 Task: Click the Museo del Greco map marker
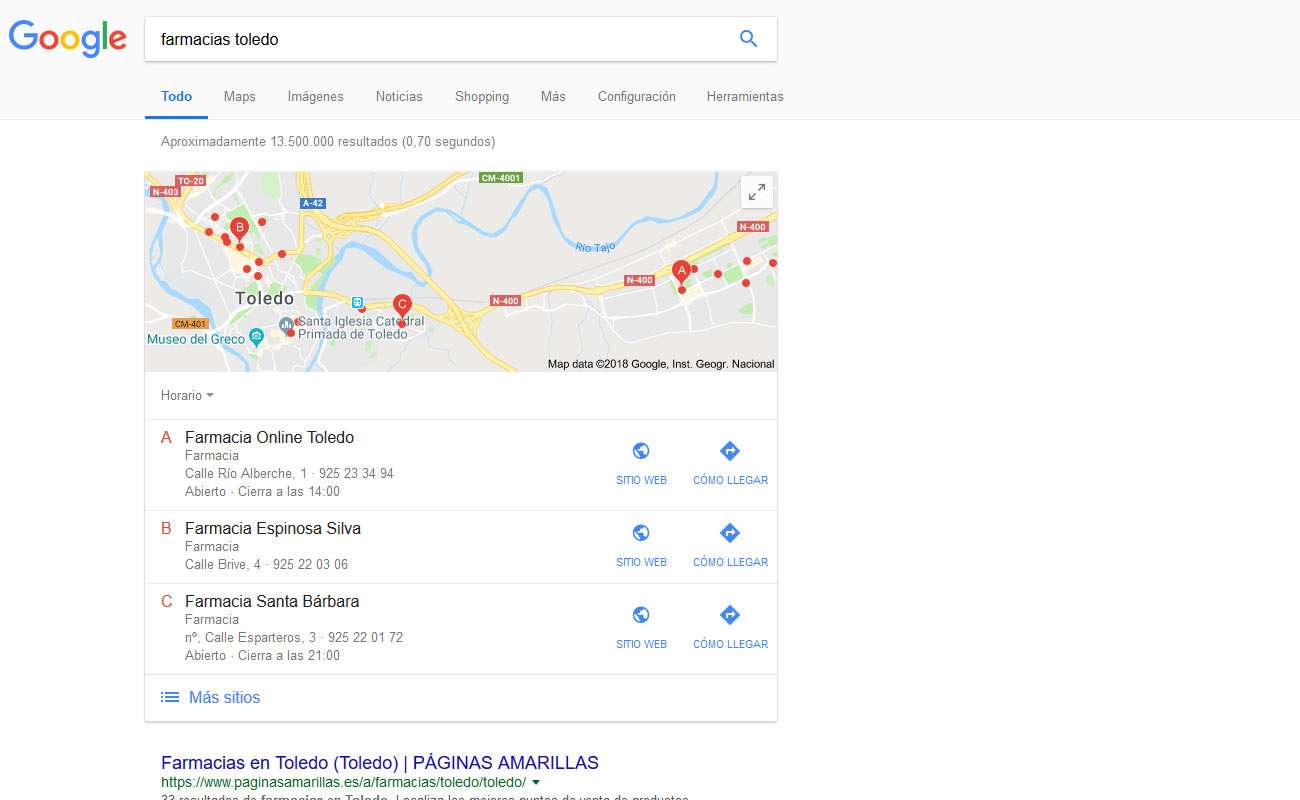256,337
